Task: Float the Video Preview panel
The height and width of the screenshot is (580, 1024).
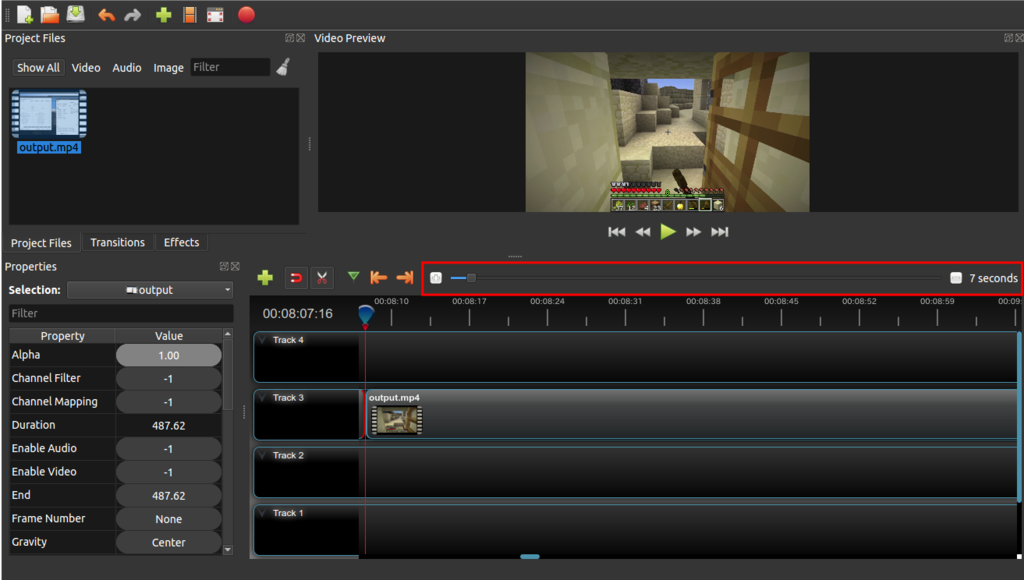Action: 1008,38
